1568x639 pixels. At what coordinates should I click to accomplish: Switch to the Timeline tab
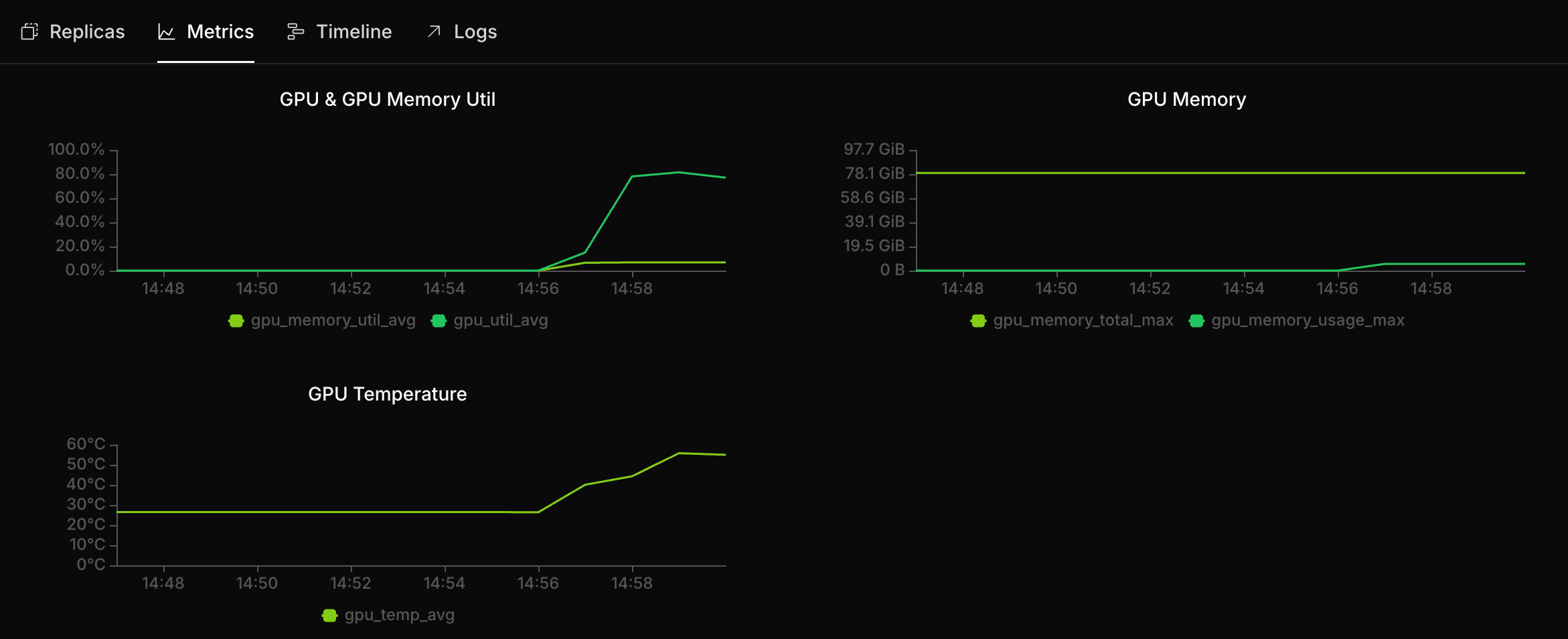[x=339, y=31]
